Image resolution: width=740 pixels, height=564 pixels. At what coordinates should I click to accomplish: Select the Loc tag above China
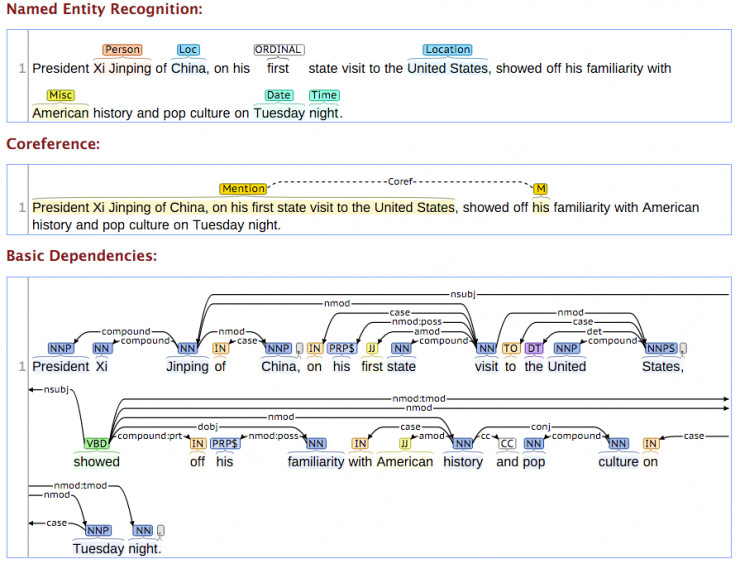click(188, 50)
